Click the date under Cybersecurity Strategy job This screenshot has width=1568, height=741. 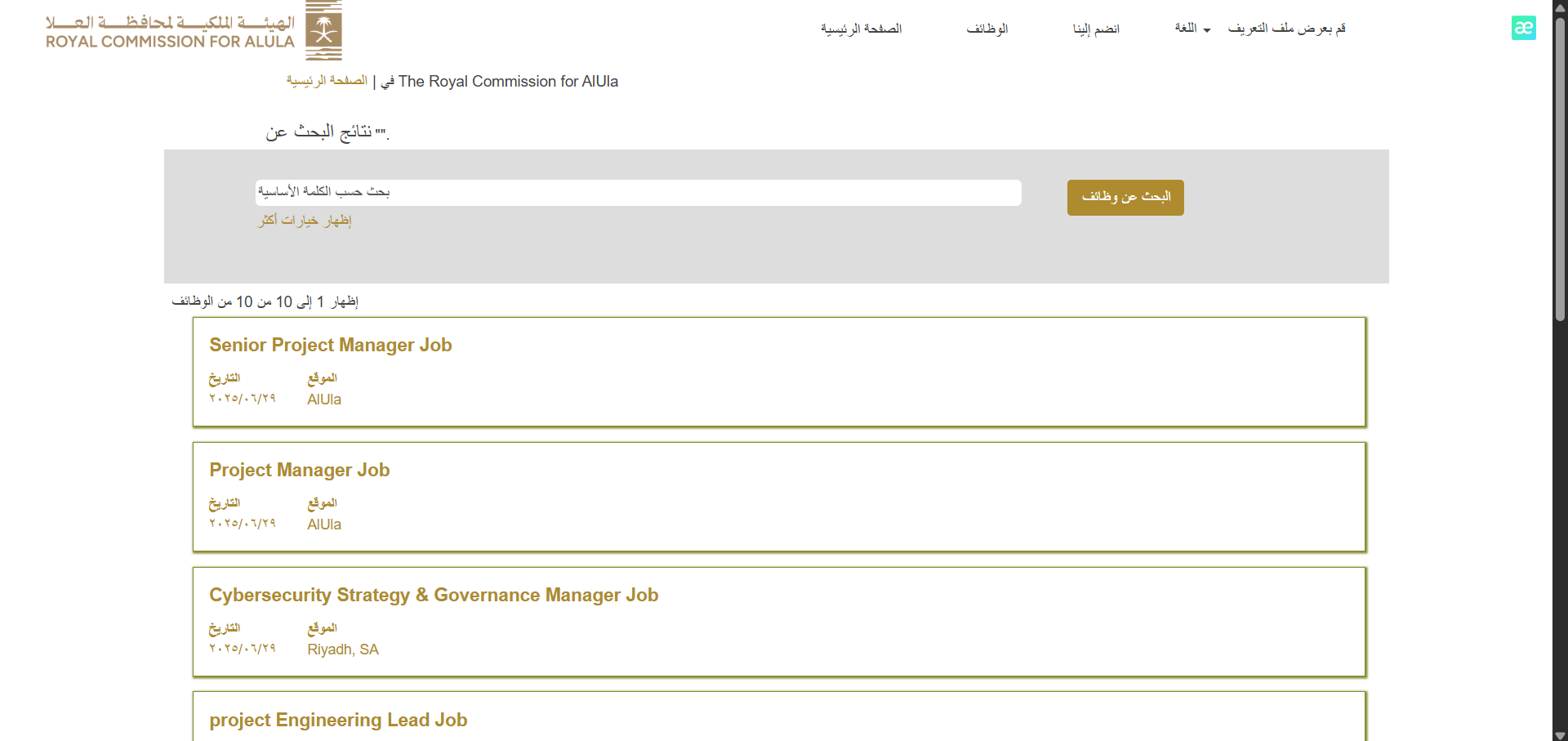pyautogui.click(x=243, y=648)
